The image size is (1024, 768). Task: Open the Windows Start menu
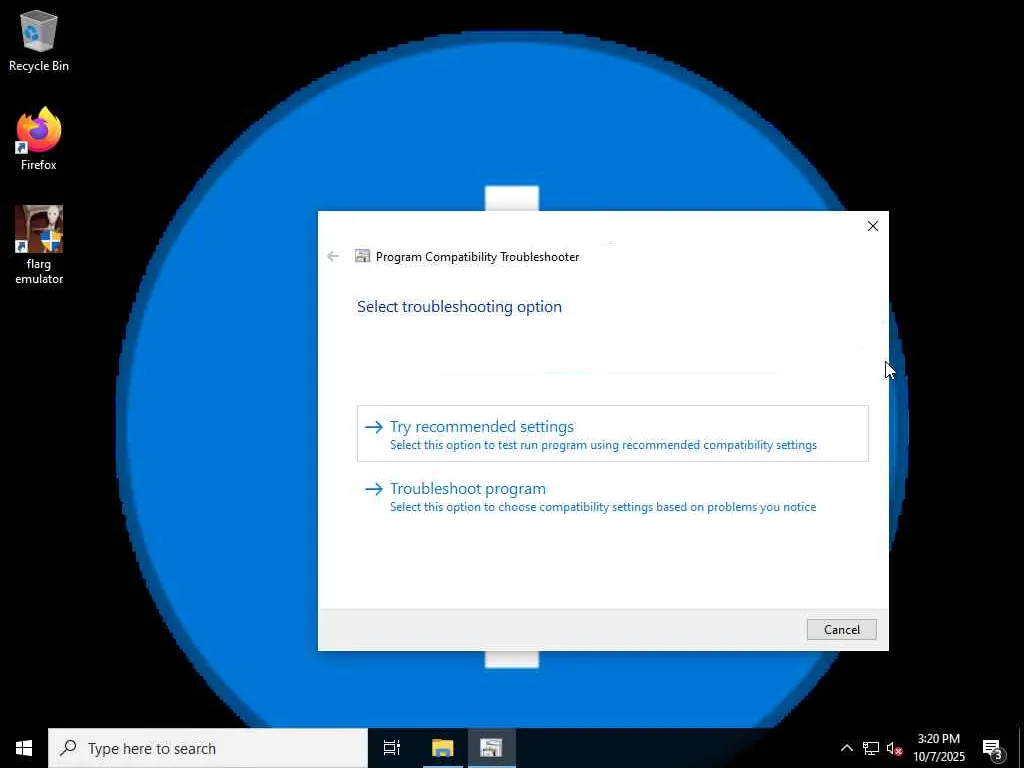pyautogui.click(x=24, y=748)
